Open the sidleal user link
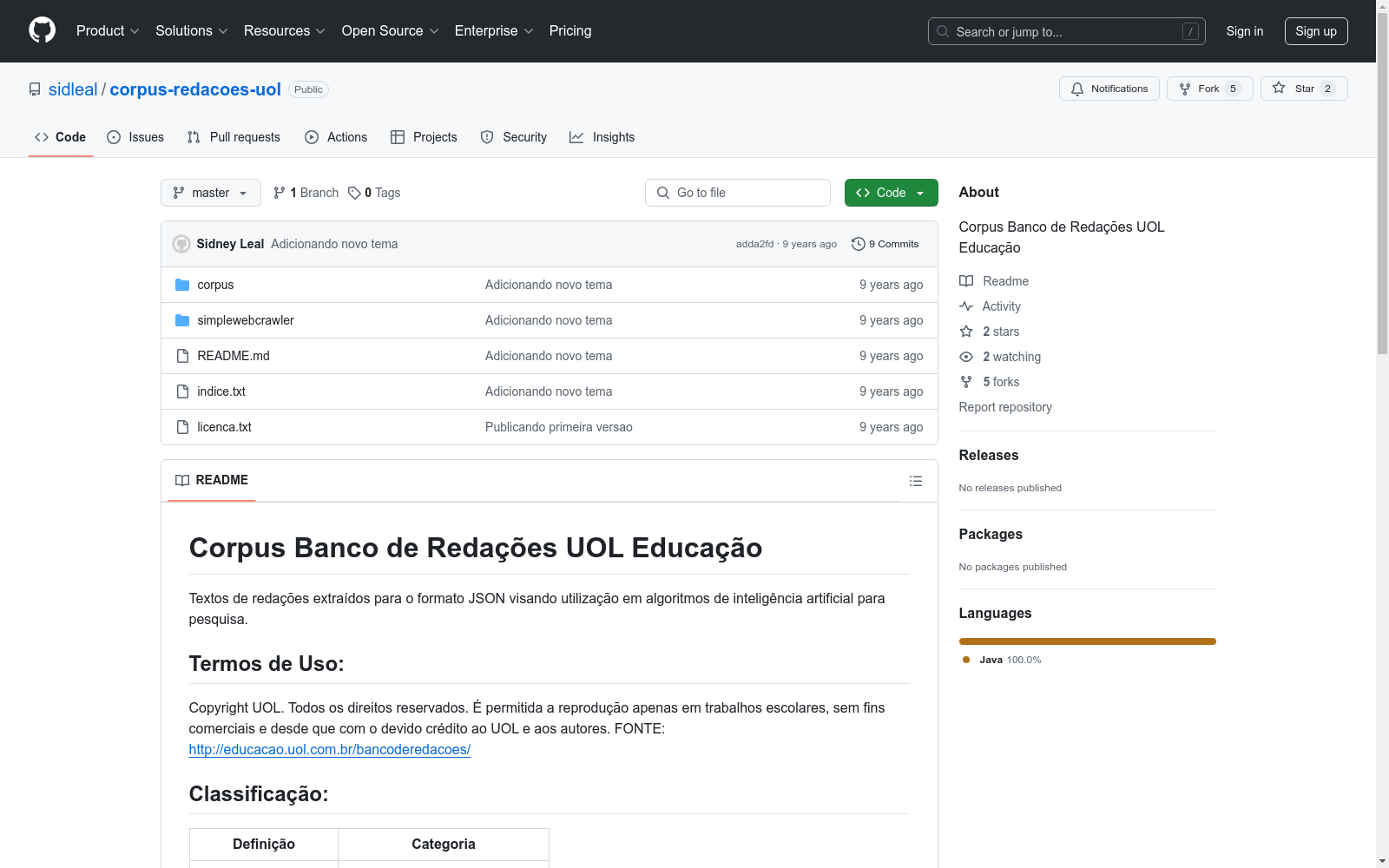This screenshot has width=1389, height=868. point(73,89)
